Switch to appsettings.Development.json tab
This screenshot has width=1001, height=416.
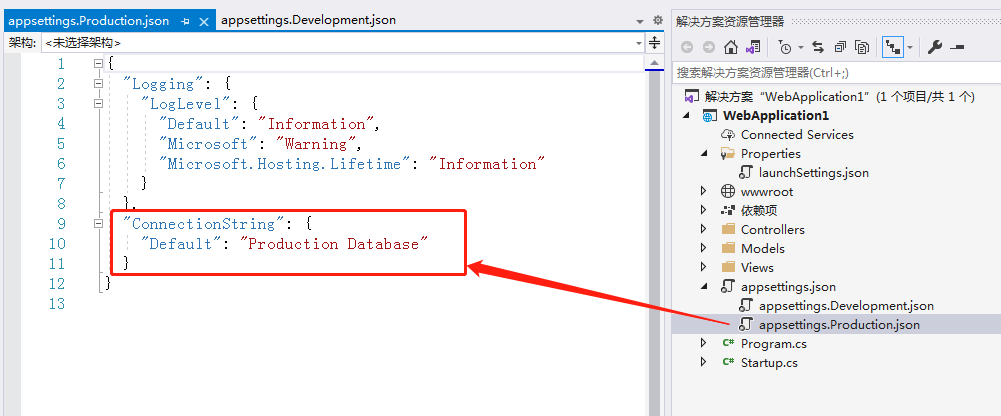tap(308, 20)
